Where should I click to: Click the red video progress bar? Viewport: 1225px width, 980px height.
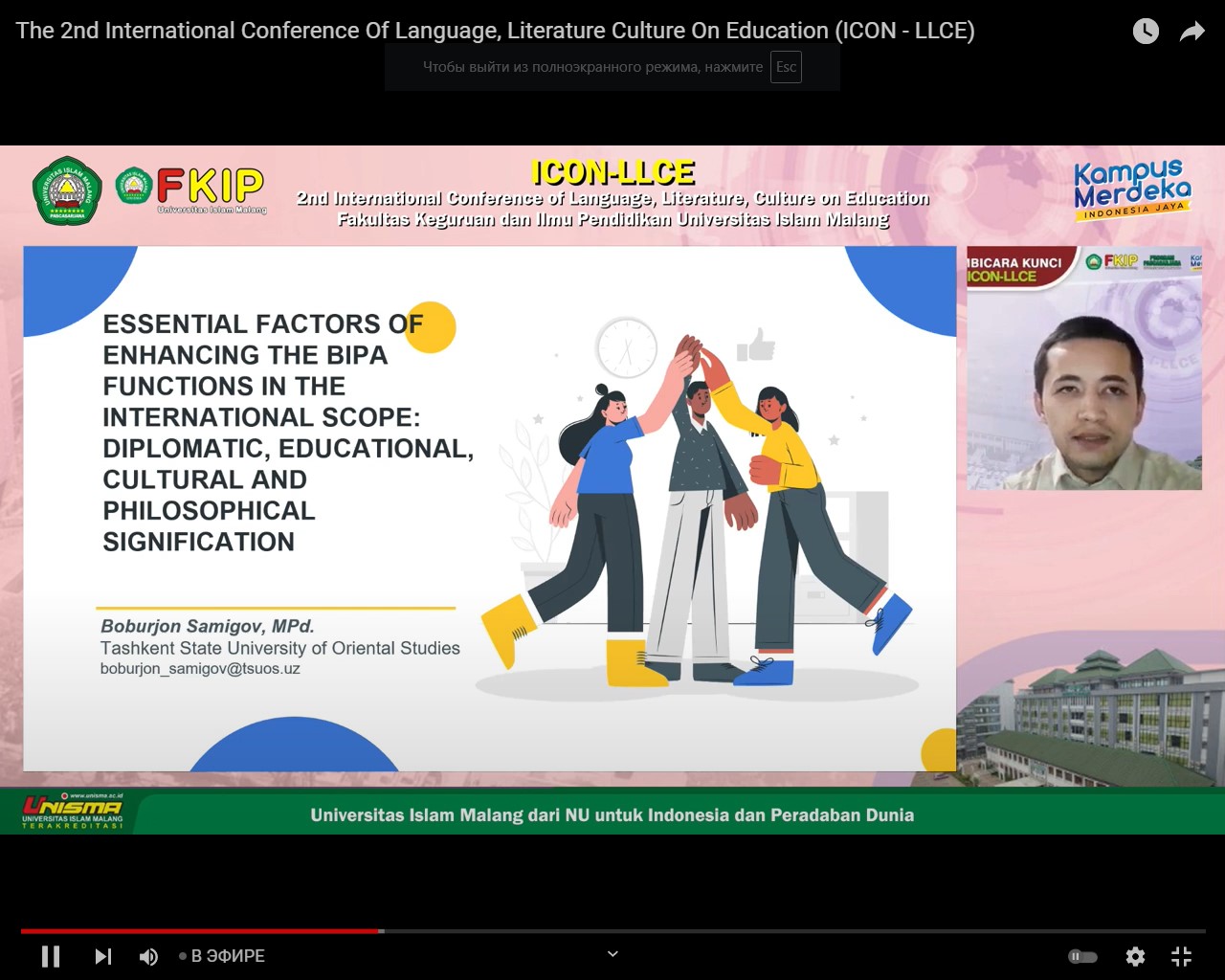(x=201, y=930)
